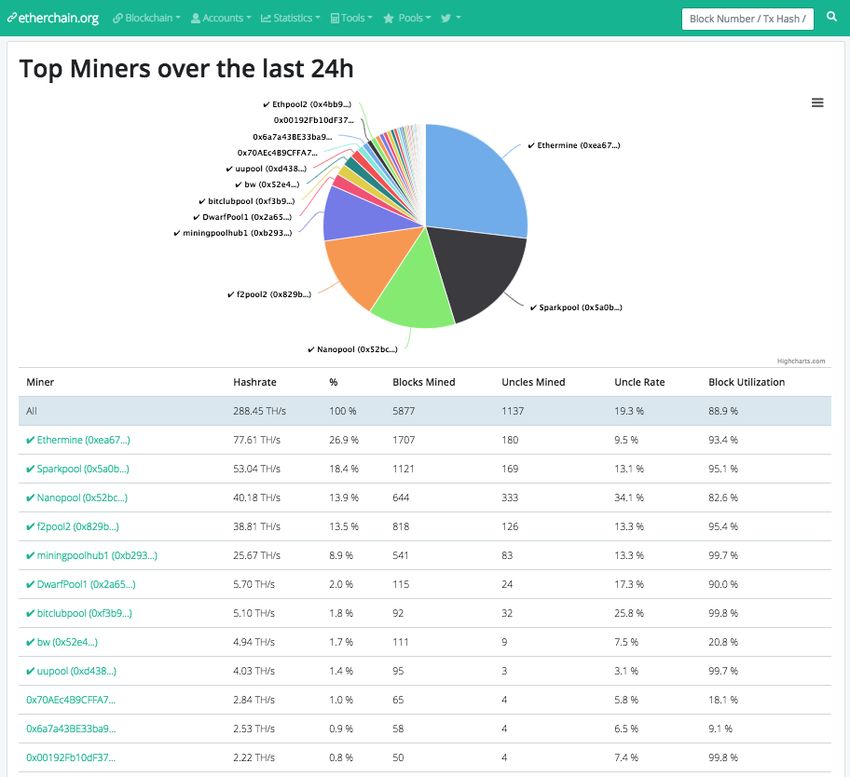Open the miningpoolhub1 table link
This screenshot has height=777, width=850.
click(x=92, y=555)
